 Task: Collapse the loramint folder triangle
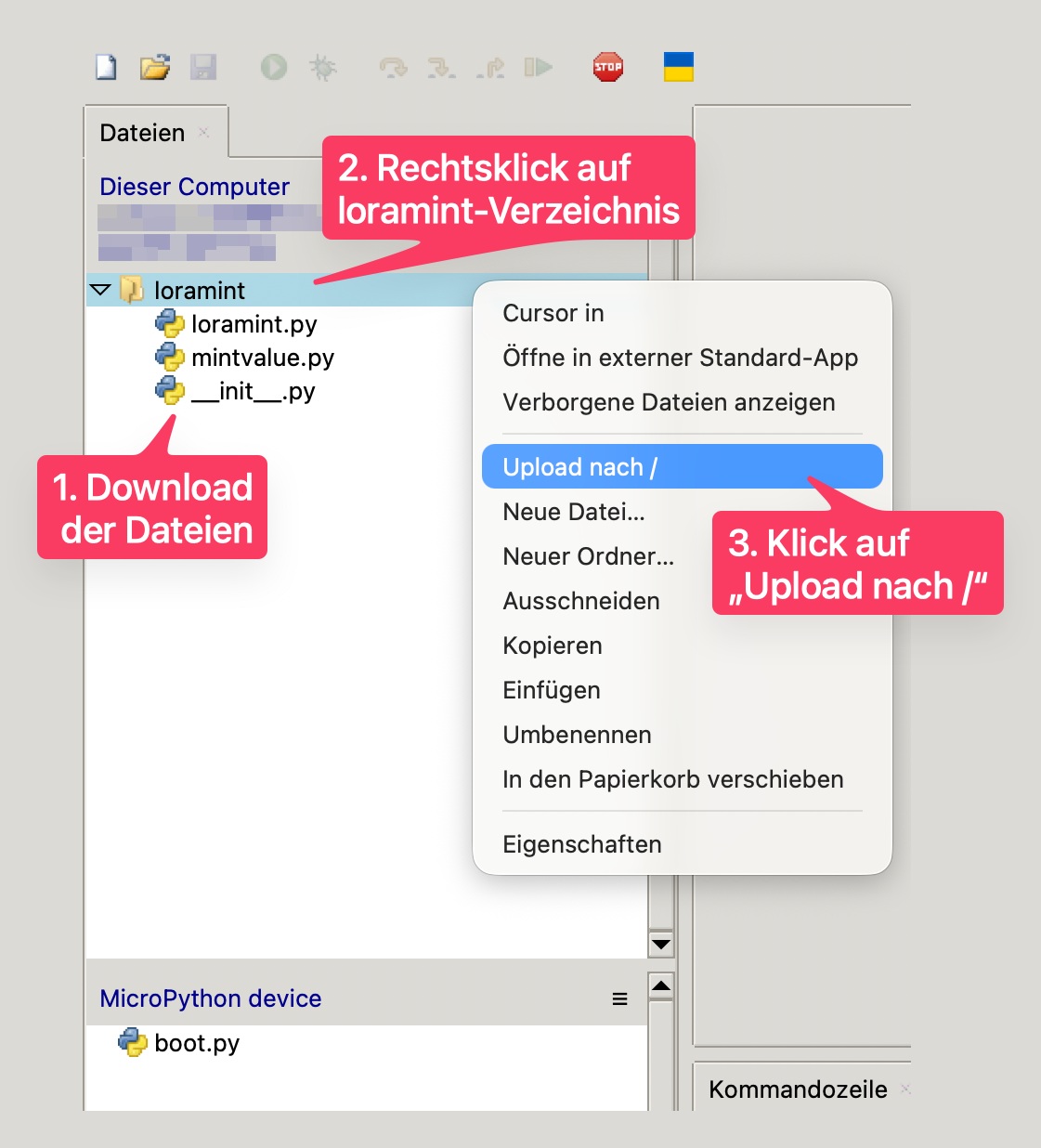click(100, 290)
